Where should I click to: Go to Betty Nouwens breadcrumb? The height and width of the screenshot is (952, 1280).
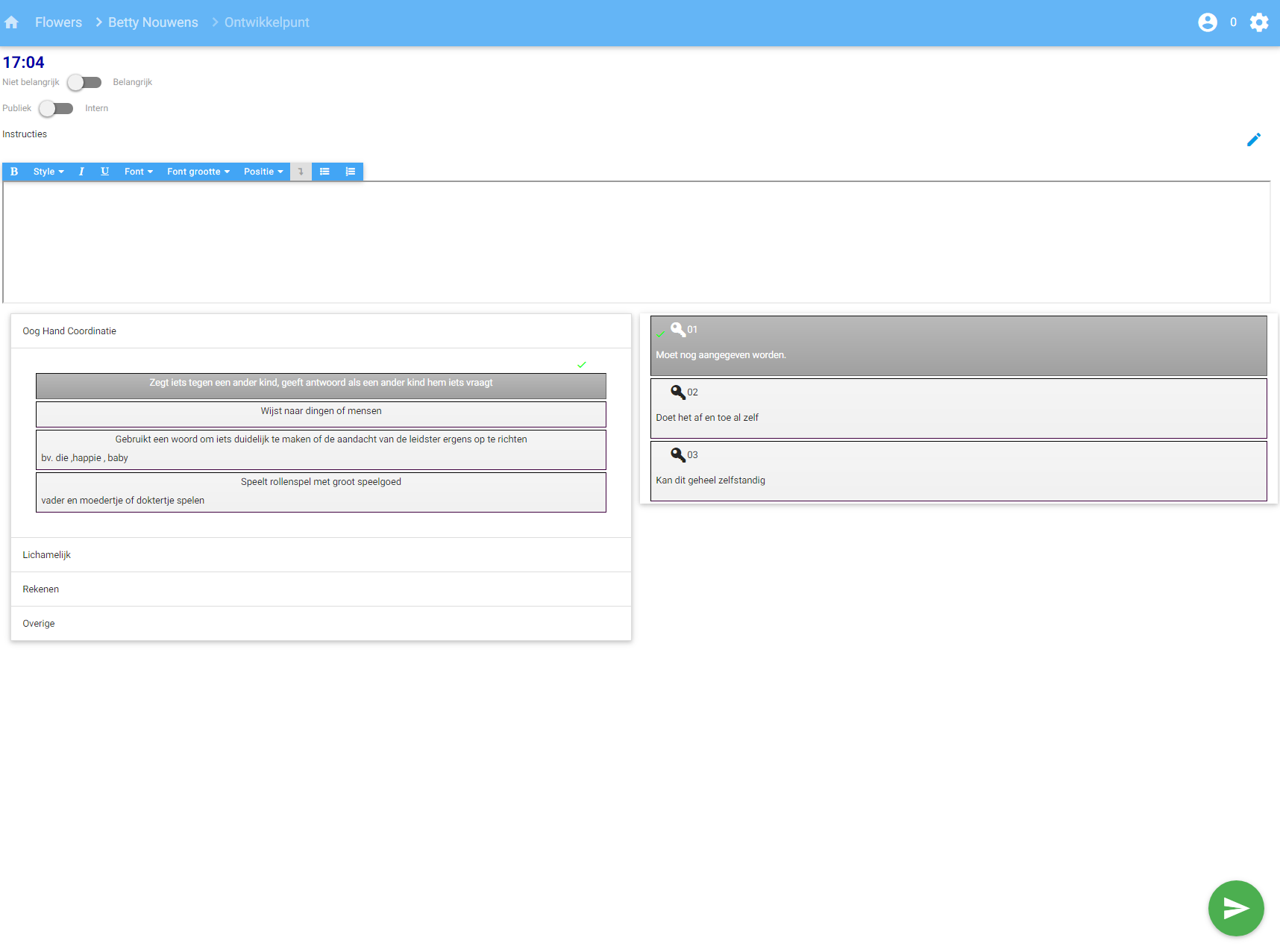[x=153, y=22]
